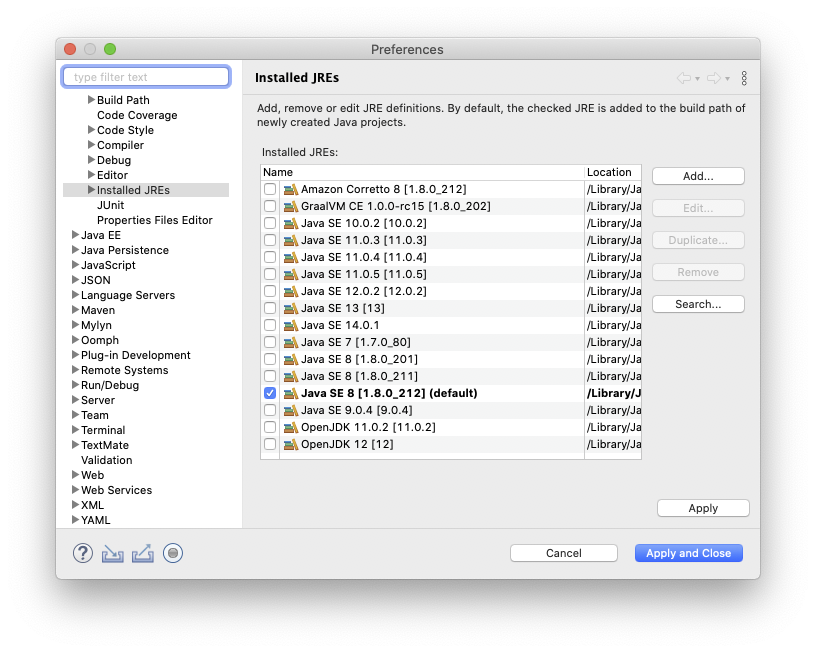Expand the Java EE tree node
816x653 pixels.
pos(75,235)
